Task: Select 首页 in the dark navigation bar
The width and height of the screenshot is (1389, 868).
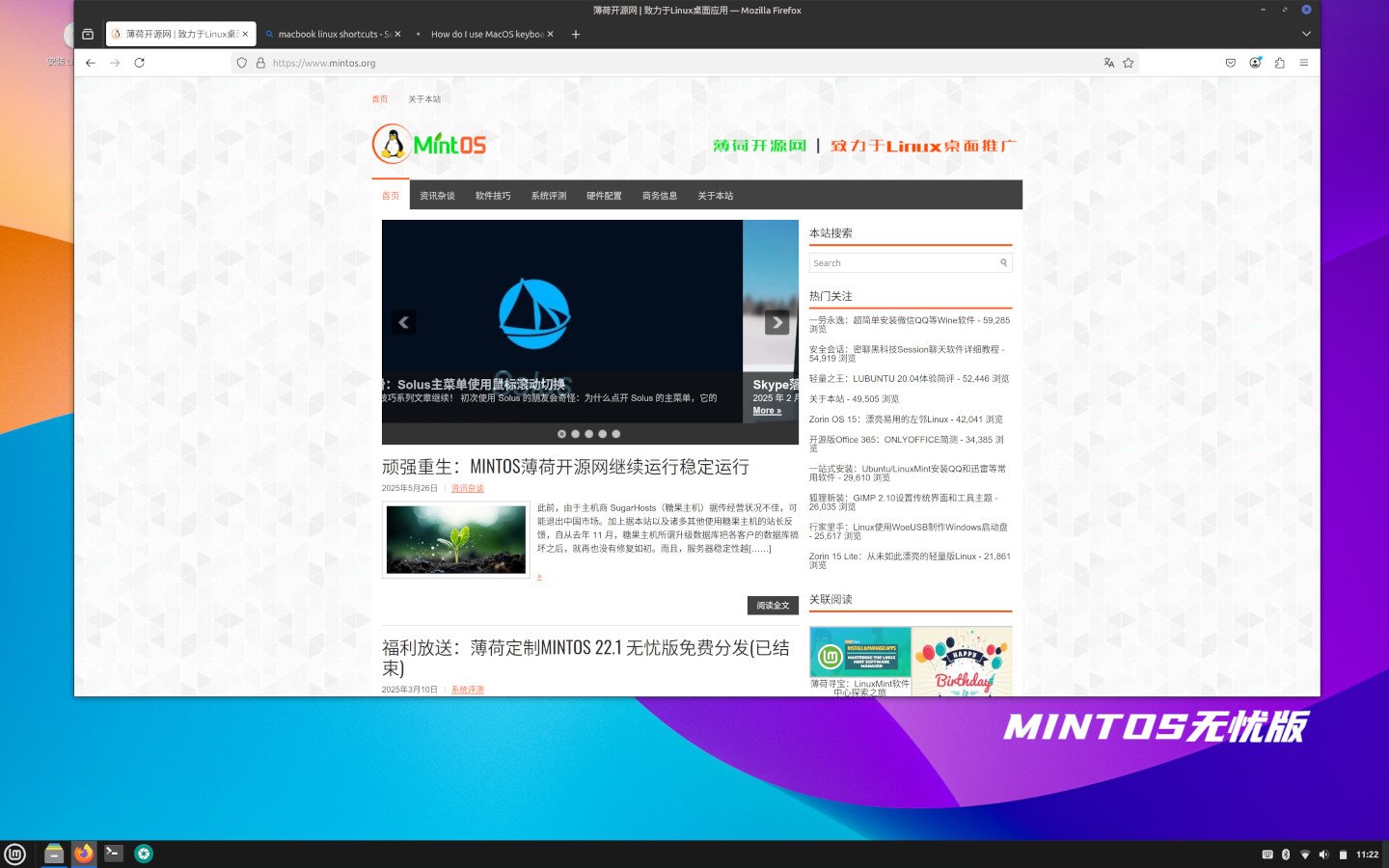Action: pos(391,196)
